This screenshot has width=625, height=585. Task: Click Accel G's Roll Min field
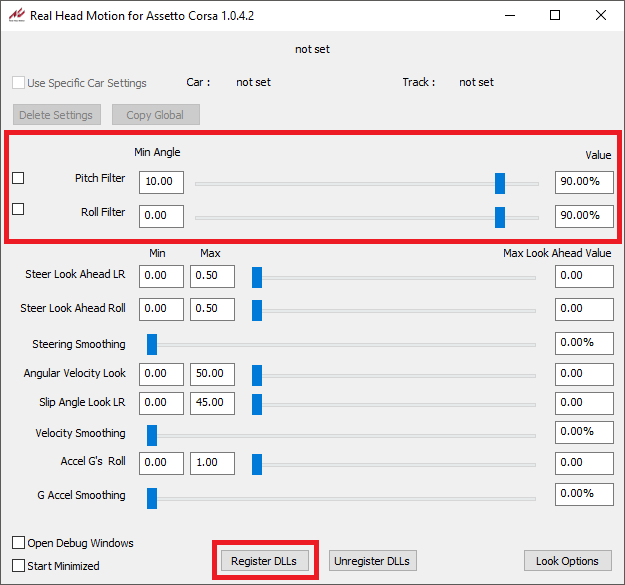coord(161,463)
